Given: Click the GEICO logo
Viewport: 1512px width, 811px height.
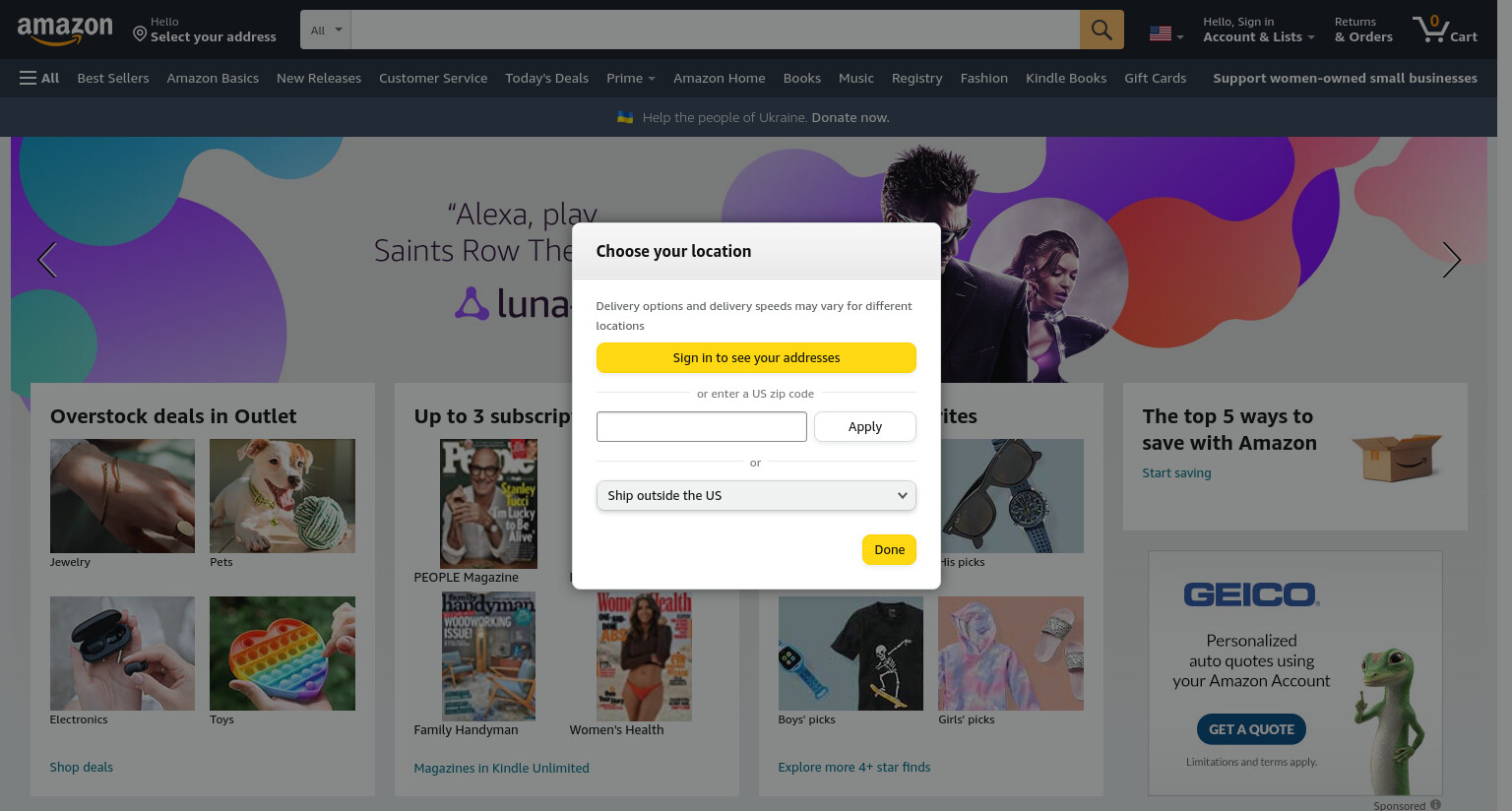Looking at the screenshot, I should (x=1251, y=594).
